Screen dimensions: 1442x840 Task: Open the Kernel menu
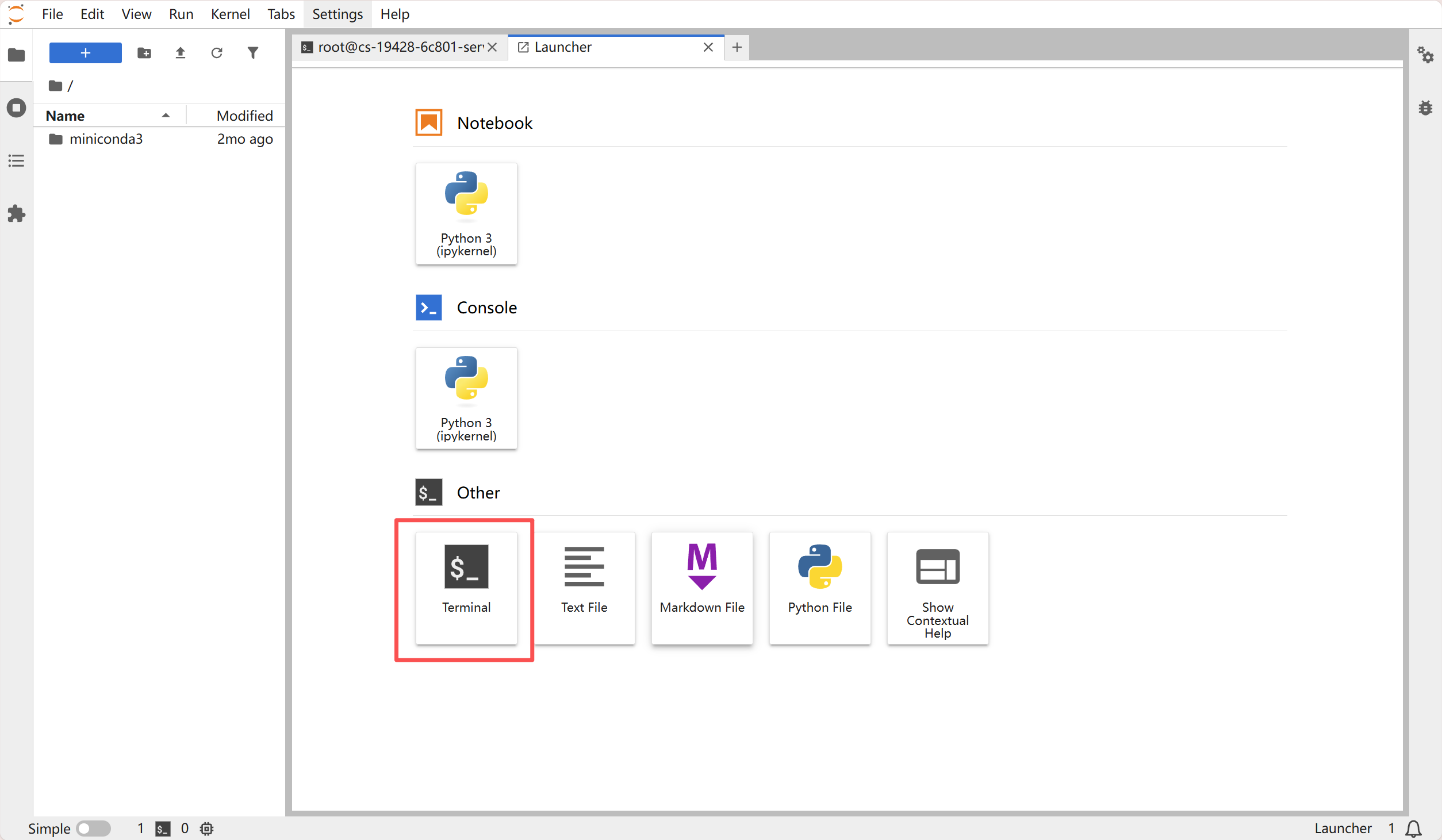click(230, 14)
